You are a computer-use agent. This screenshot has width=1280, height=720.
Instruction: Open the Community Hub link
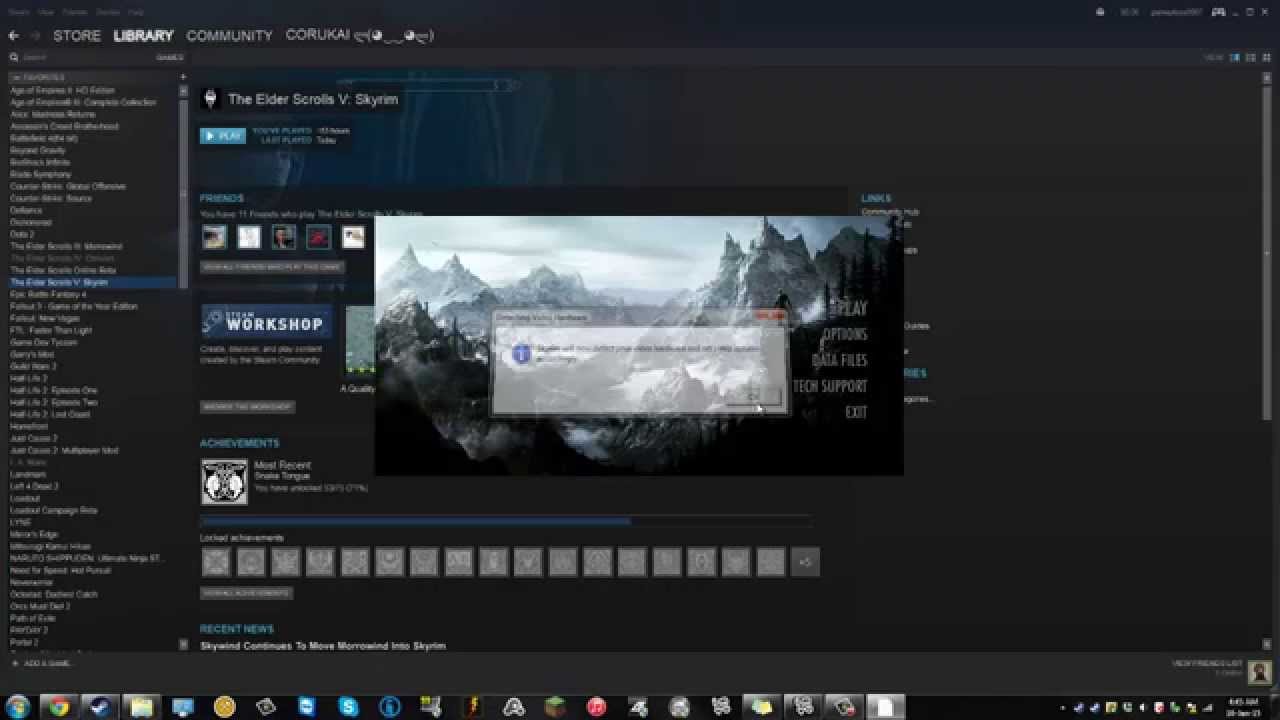(x=890, y=212)
